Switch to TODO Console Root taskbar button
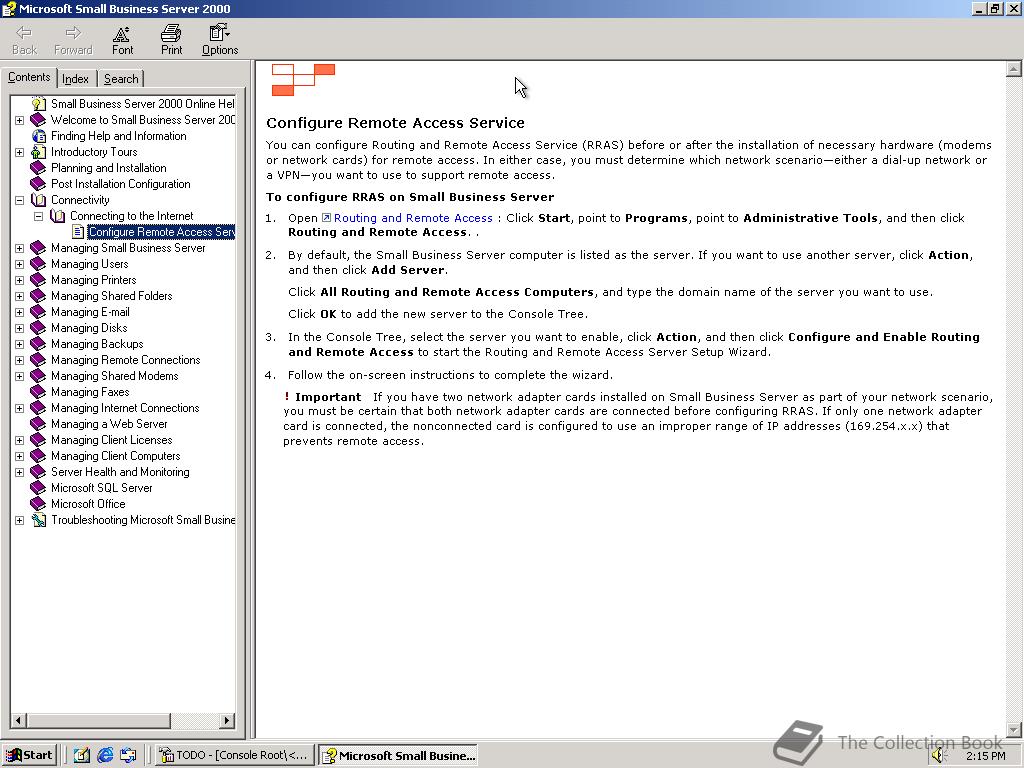 coord(236,756)
